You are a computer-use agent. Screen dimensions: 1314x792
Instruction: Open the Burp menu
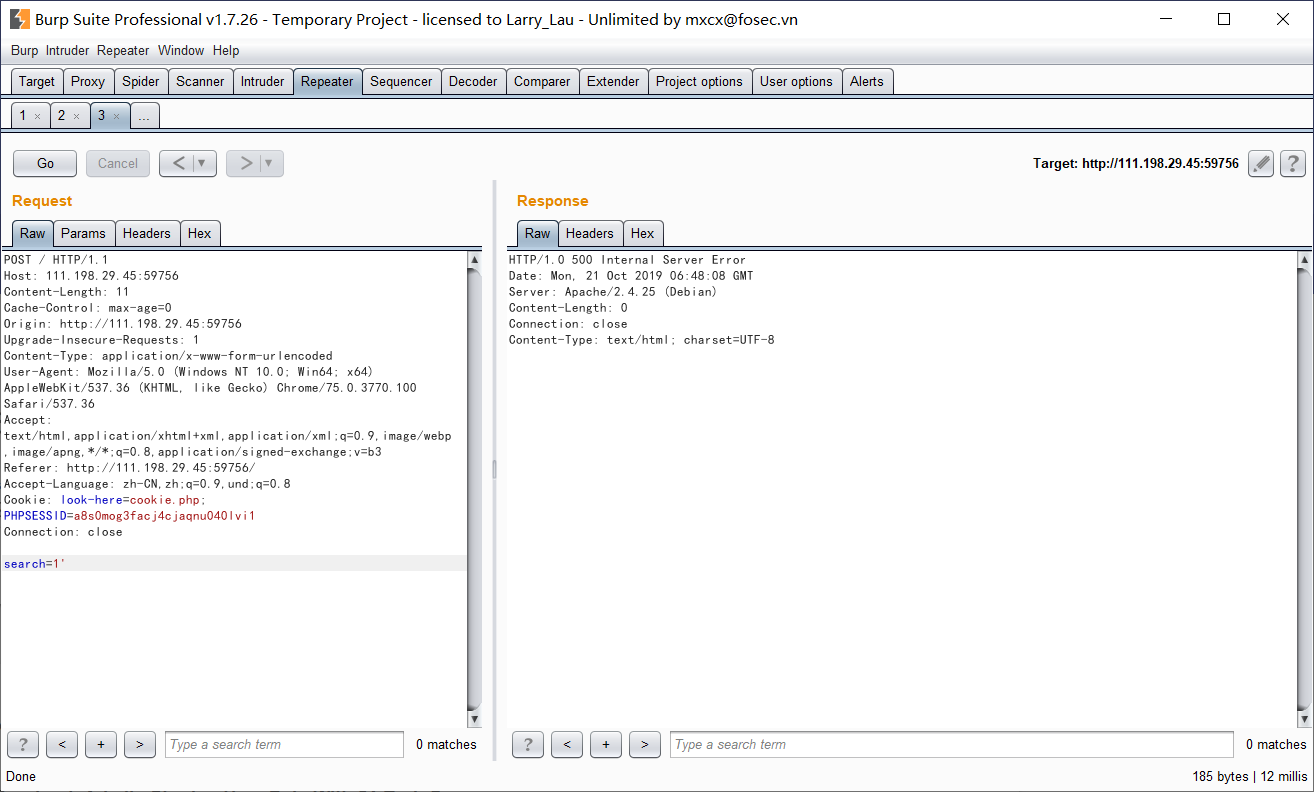tap(25, 50)
